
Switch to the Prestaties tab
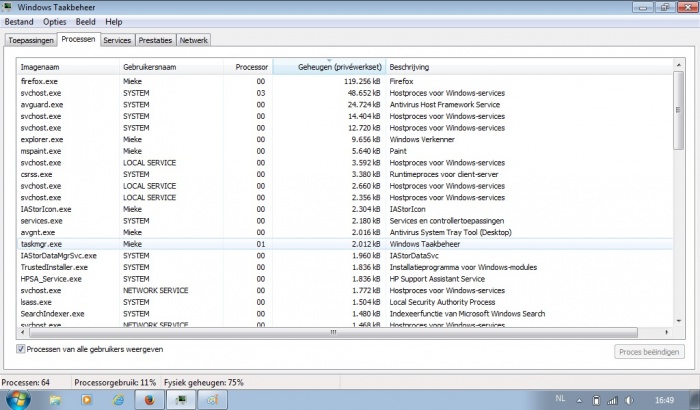point(155,40)
